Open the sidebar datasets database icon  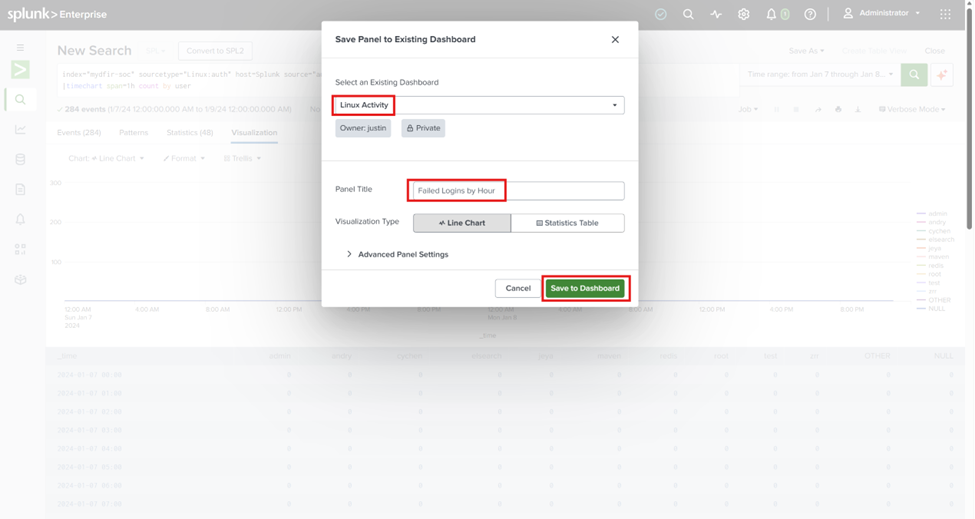click(x=21, y=160)
